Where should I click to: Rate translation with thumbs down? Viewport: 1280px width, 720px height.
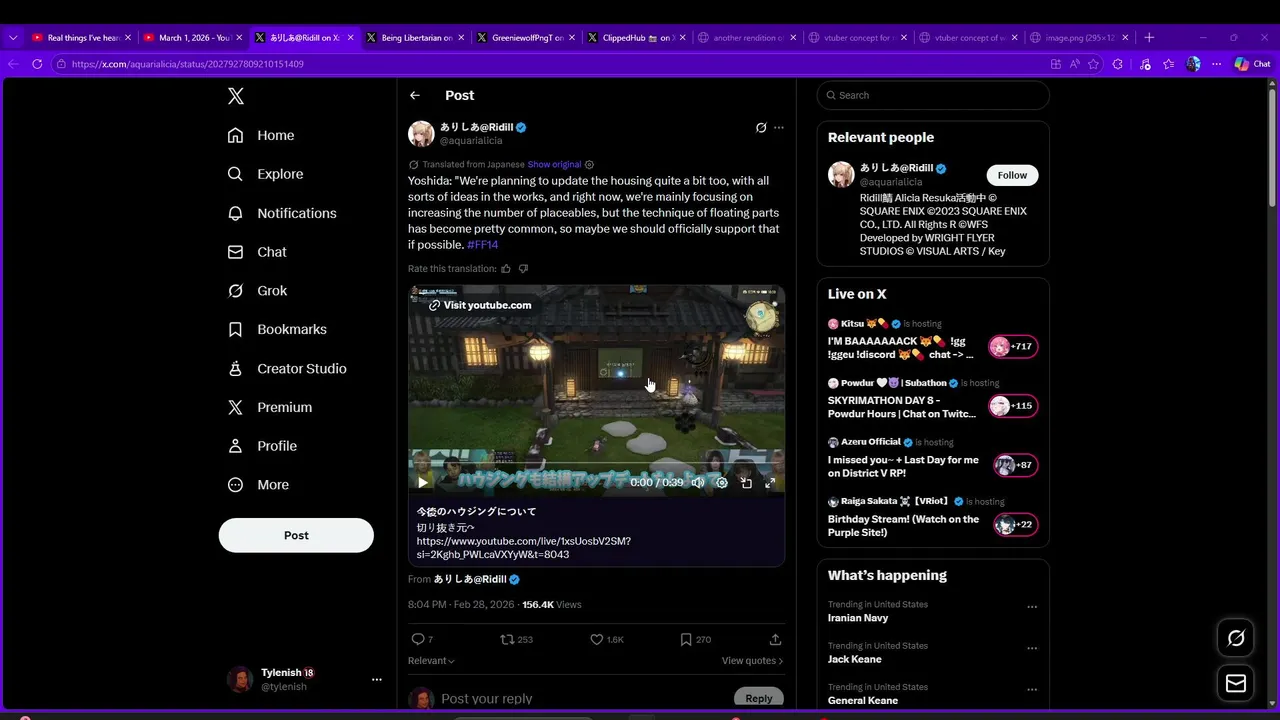coord(523,269)
